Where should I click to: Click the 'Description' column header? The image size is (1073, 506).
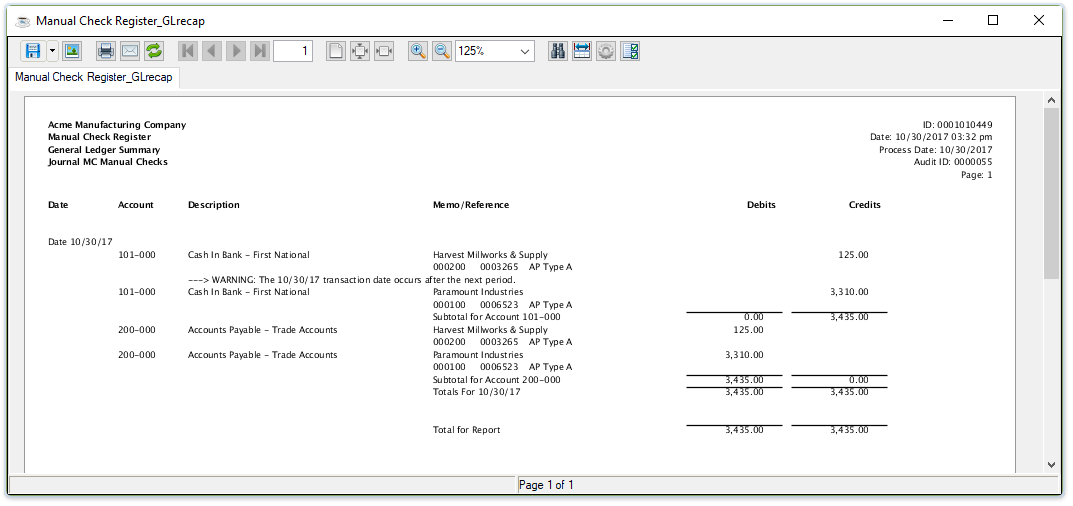(x=214, y=205)
